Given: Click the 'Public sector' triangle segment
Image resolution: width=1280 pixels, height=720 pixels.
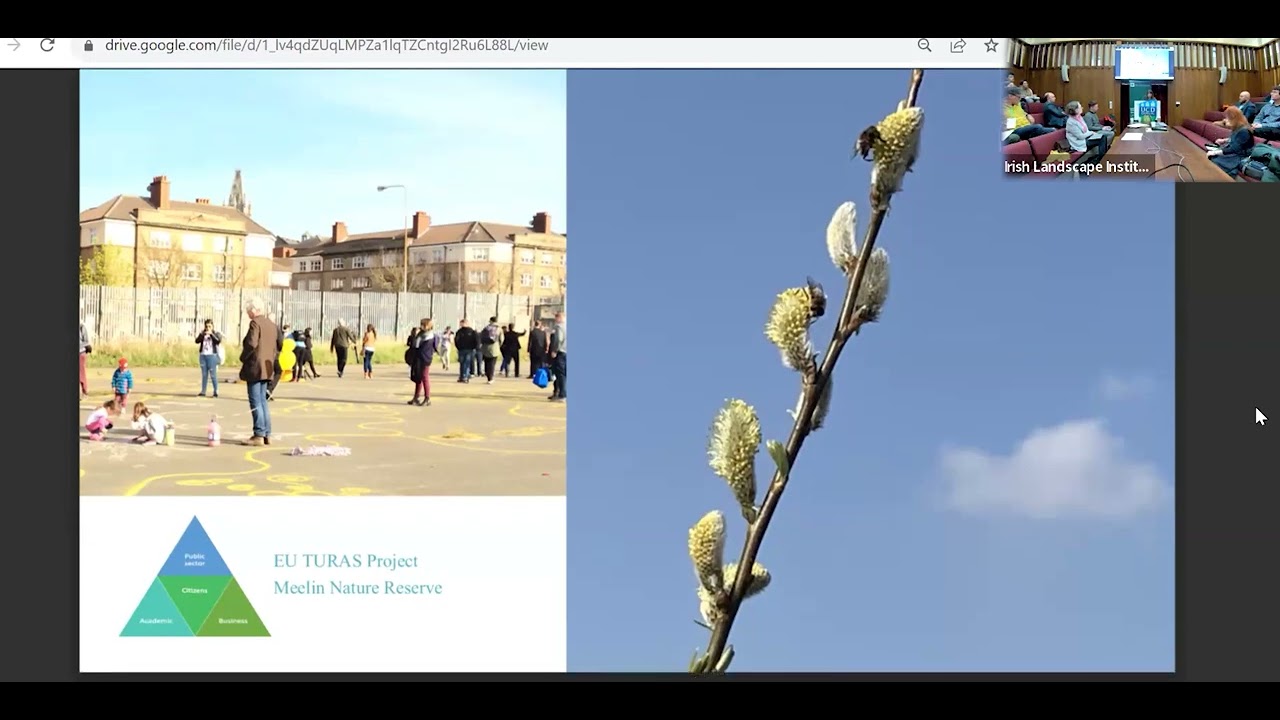Looking at the screenshot, I should (x=195, y=553).
